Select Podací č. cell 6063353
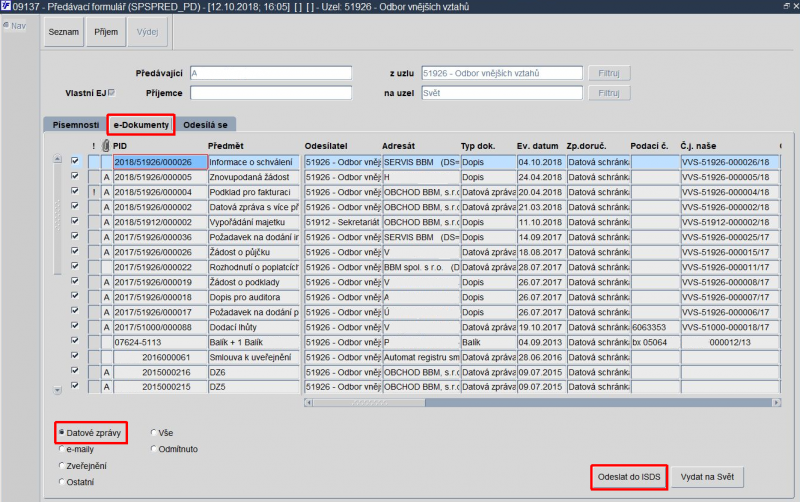Viewport: 800px width, 502px height. click(x=655, y=327)
